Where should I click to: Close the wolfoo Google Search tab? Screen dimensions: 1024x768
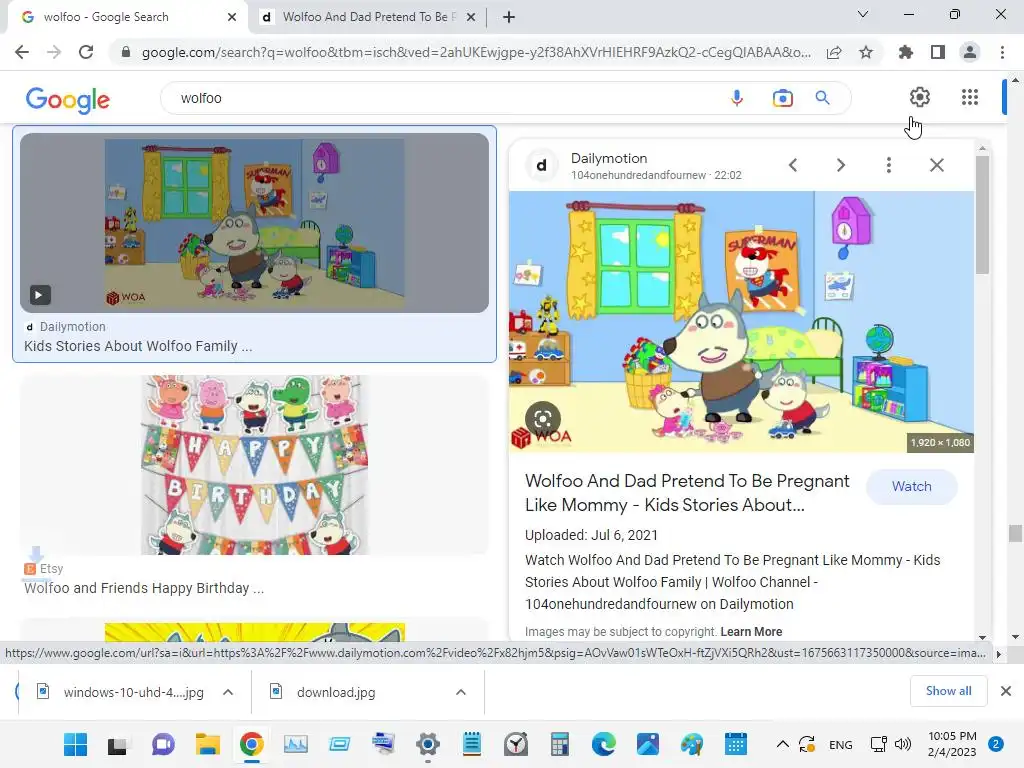click(232, 17)
